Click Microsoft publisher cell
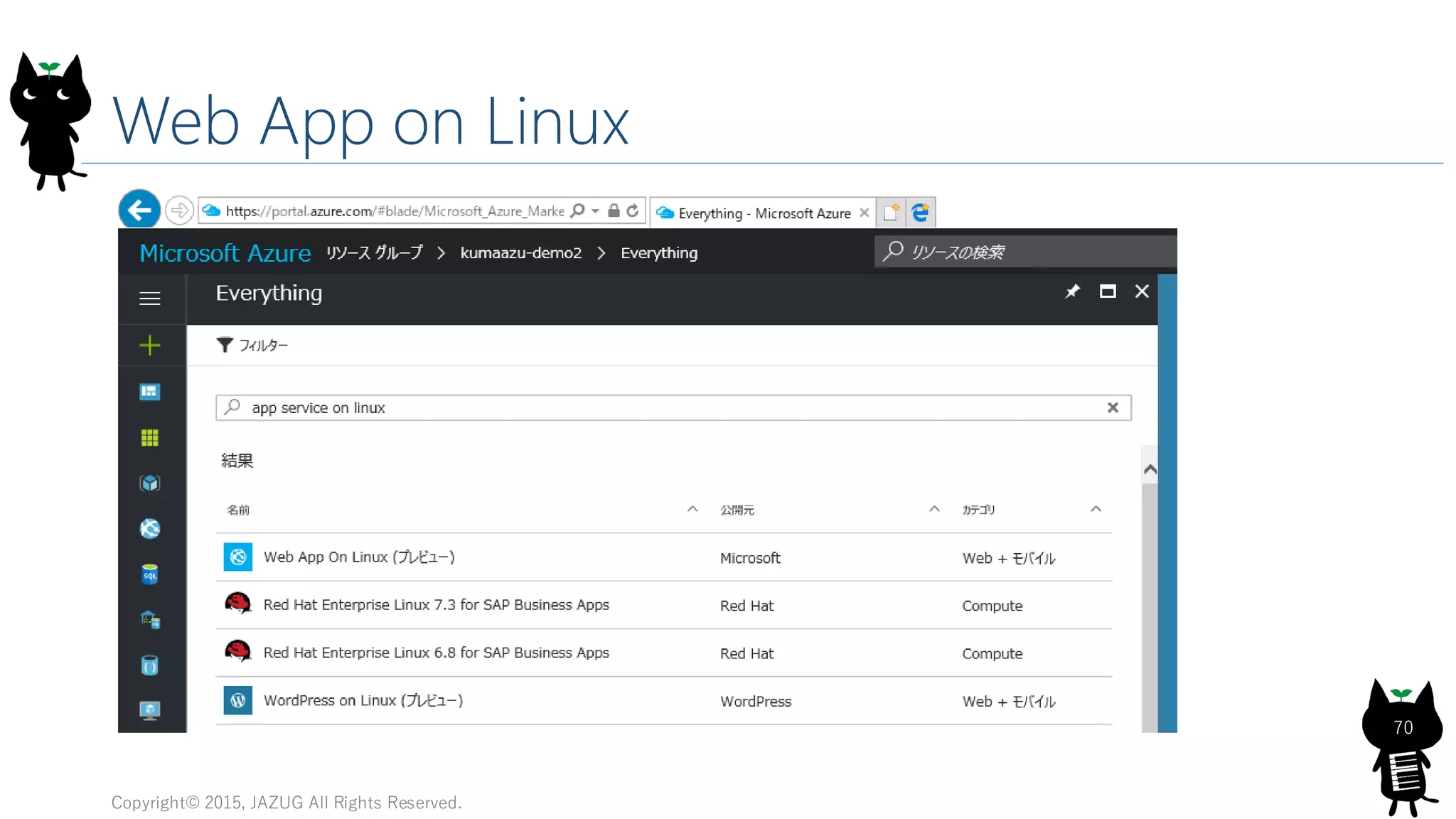Screen dimensions: 1456x819 pyautogui.click(x=750, y=558)
